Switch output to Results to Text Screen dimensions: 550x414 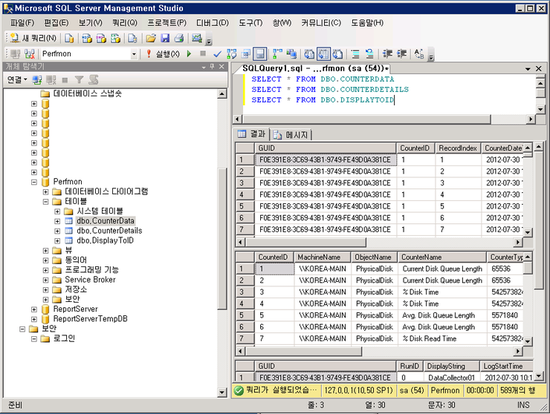(x=309, y=54)
